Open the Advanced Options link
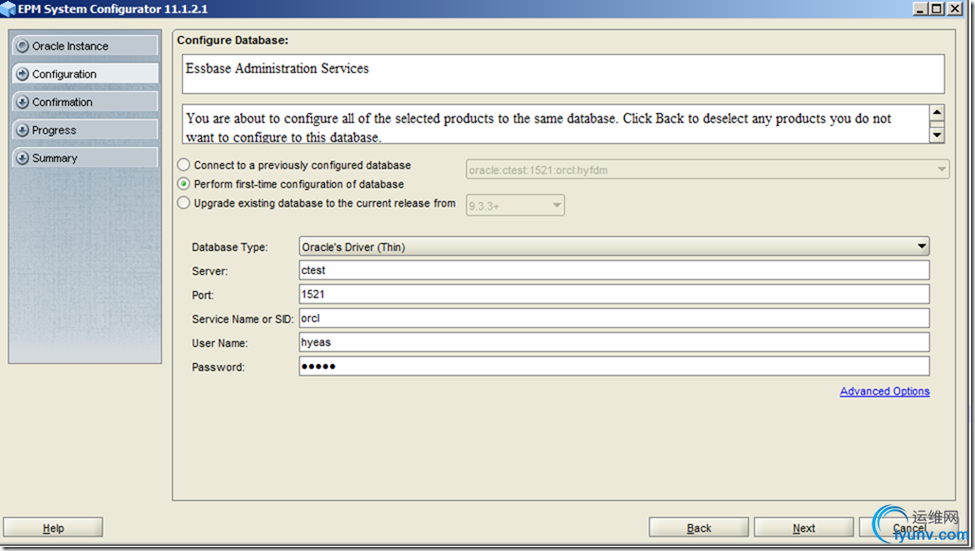The width and height of the screenshot is (975, 551). 885,391
